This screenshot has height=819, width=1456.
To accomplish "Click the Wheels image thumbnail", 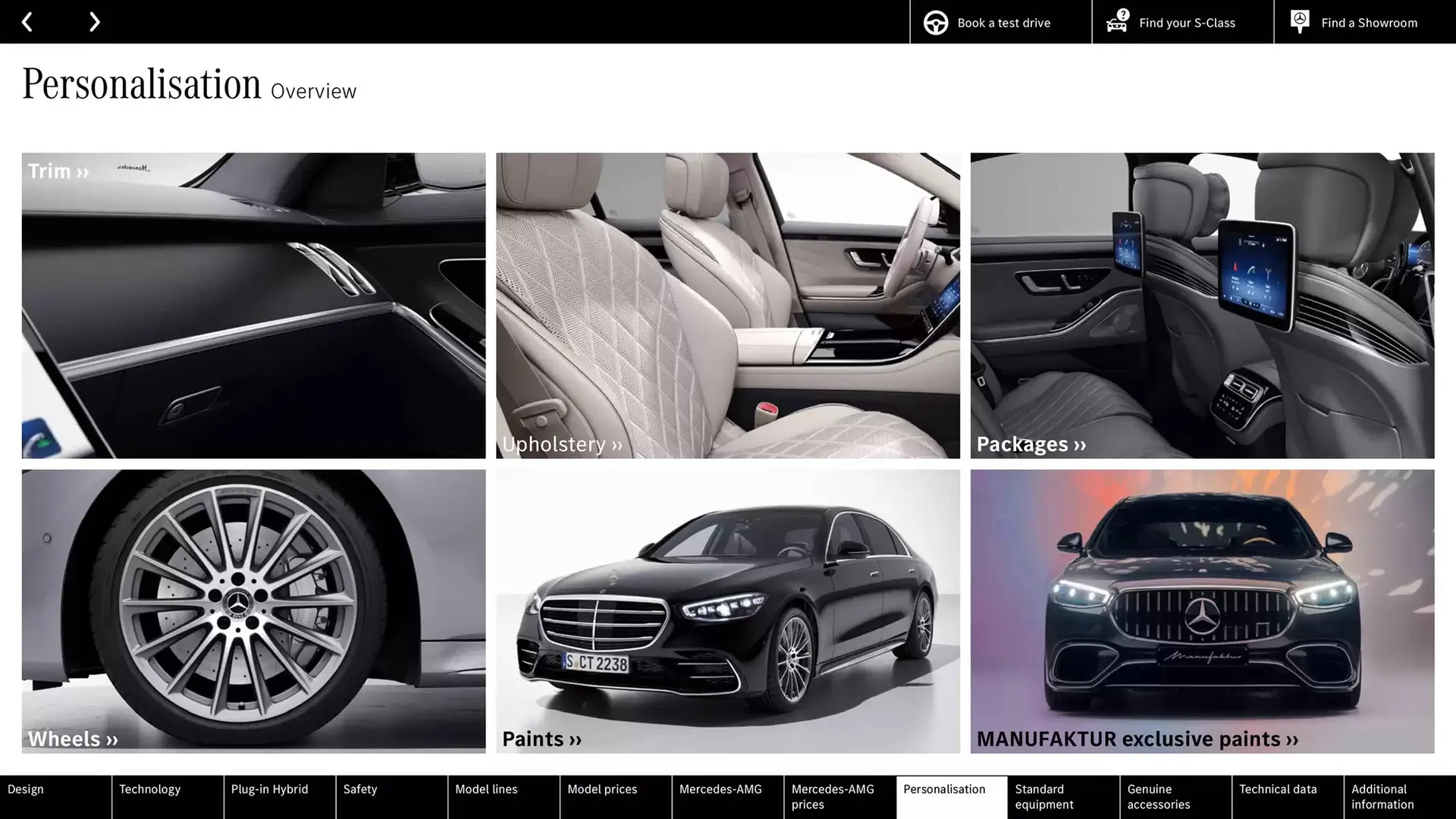I will (253, 610).
